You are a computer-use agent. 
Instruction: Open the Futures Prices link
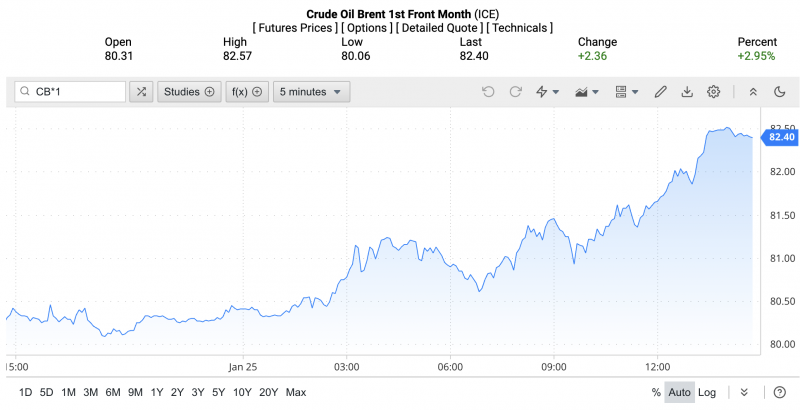296,28
